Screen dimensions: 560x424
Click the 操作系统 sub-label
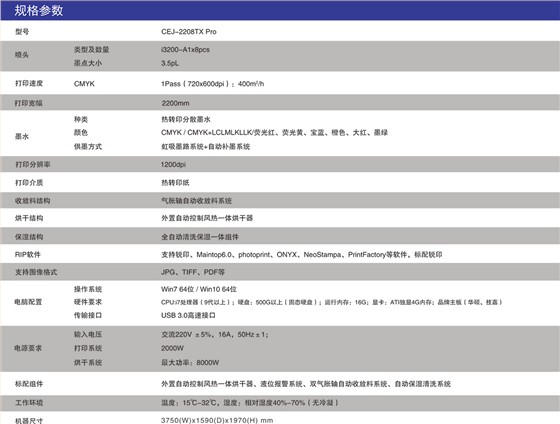[88, 289]
